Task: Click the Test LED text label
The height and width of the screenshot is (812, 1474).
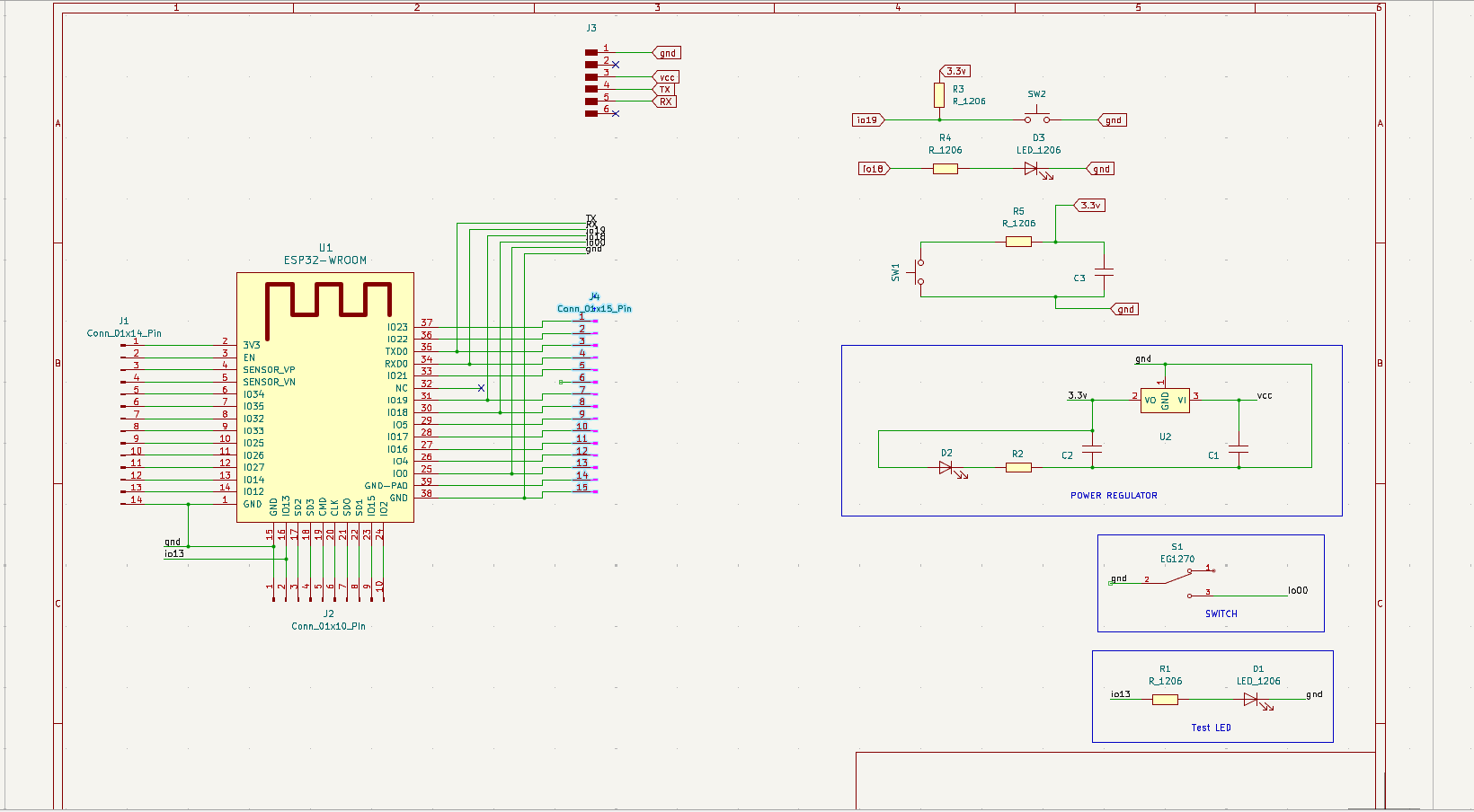Action: 1212,728
